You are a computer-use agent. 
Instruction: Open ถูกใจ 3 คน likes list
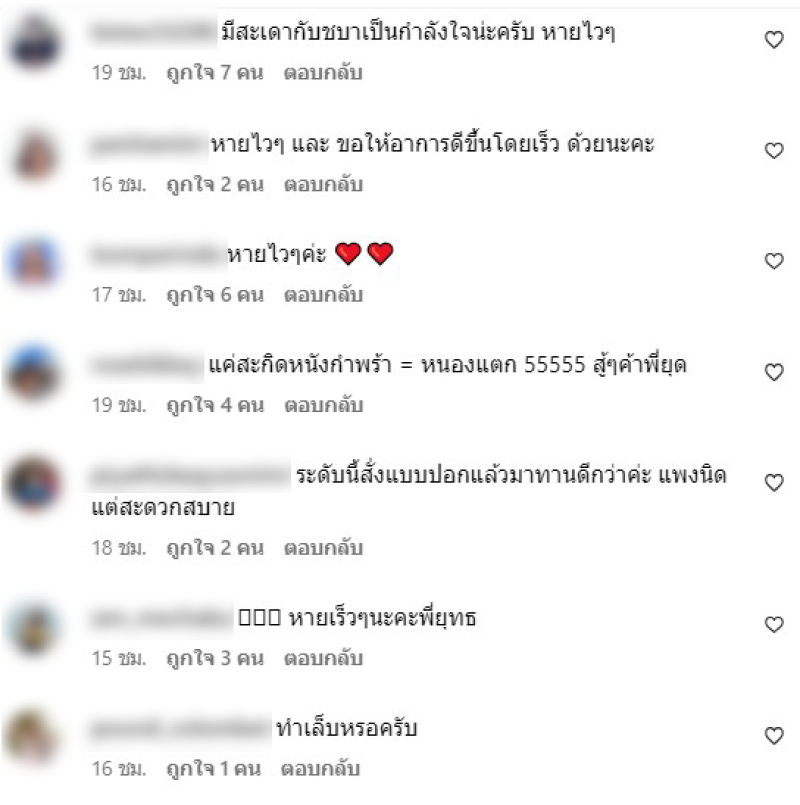[215, 658]
